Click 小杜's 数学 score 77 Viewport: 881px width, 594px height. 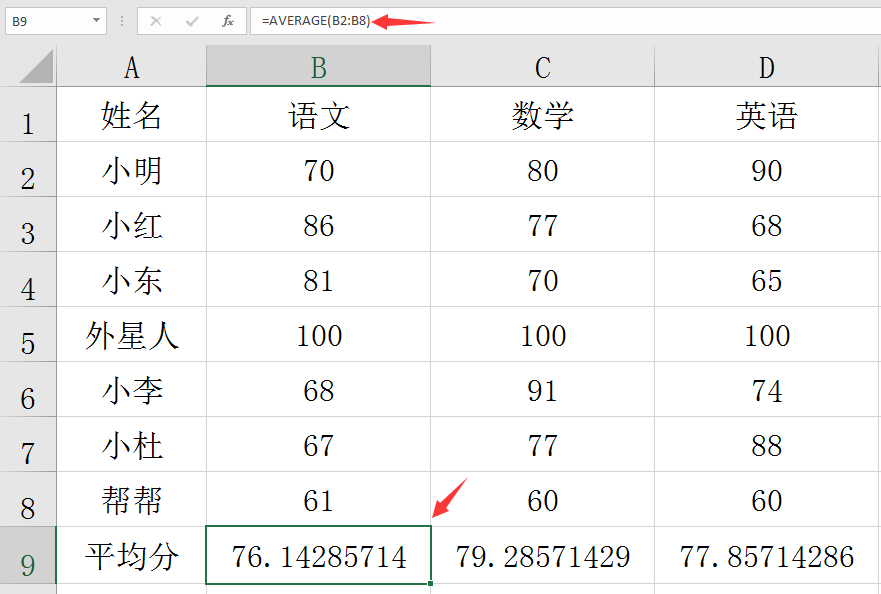pos(543,445)
